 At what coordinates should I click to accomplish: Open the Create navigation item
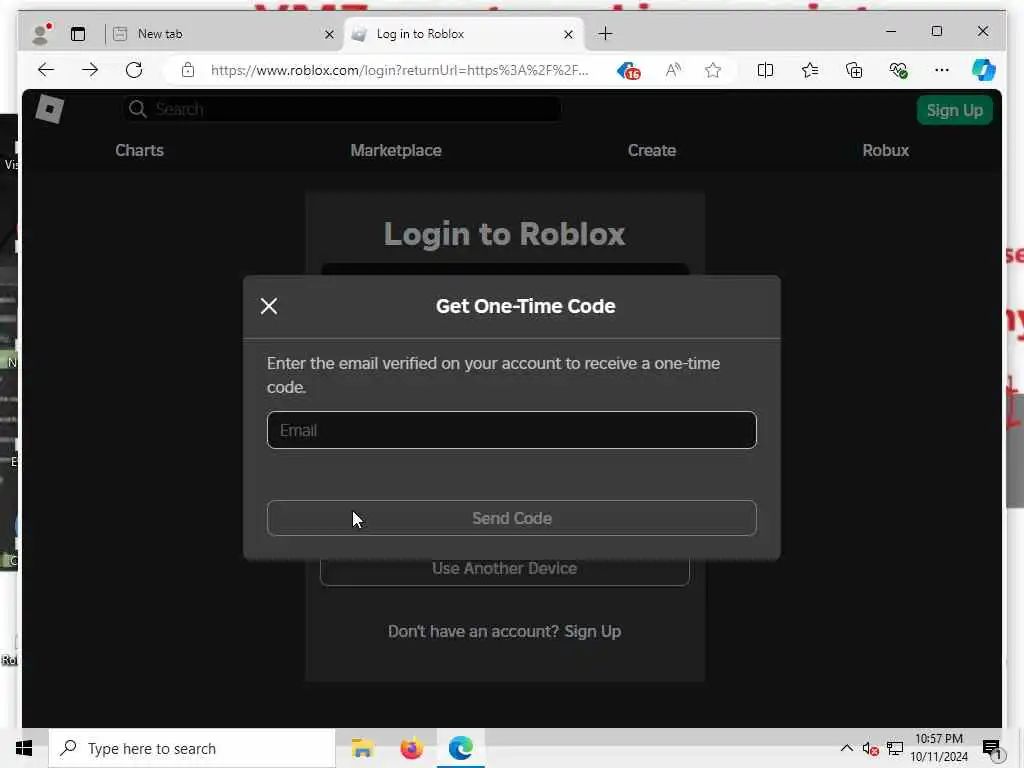click(652, 150)
